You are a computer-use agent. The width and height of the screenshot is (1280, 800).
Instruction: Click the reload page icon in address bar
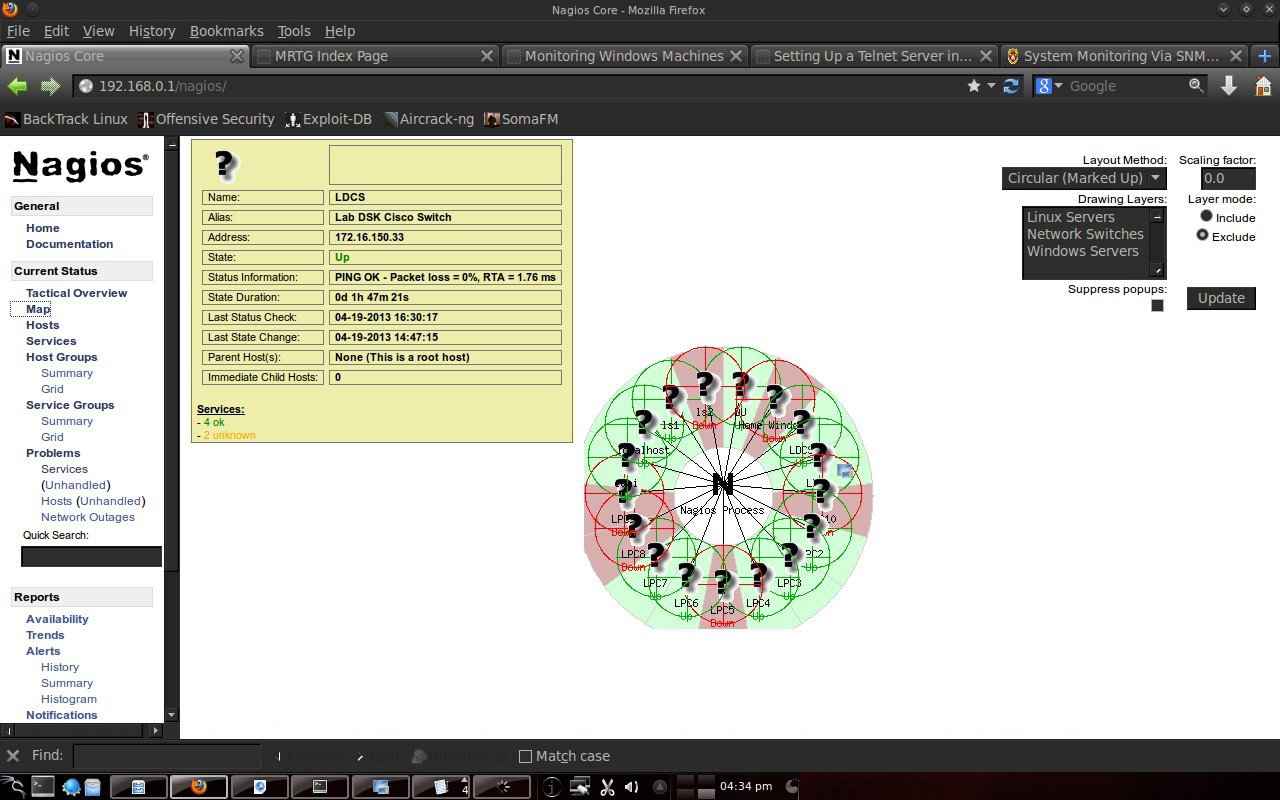(1011, 86)
